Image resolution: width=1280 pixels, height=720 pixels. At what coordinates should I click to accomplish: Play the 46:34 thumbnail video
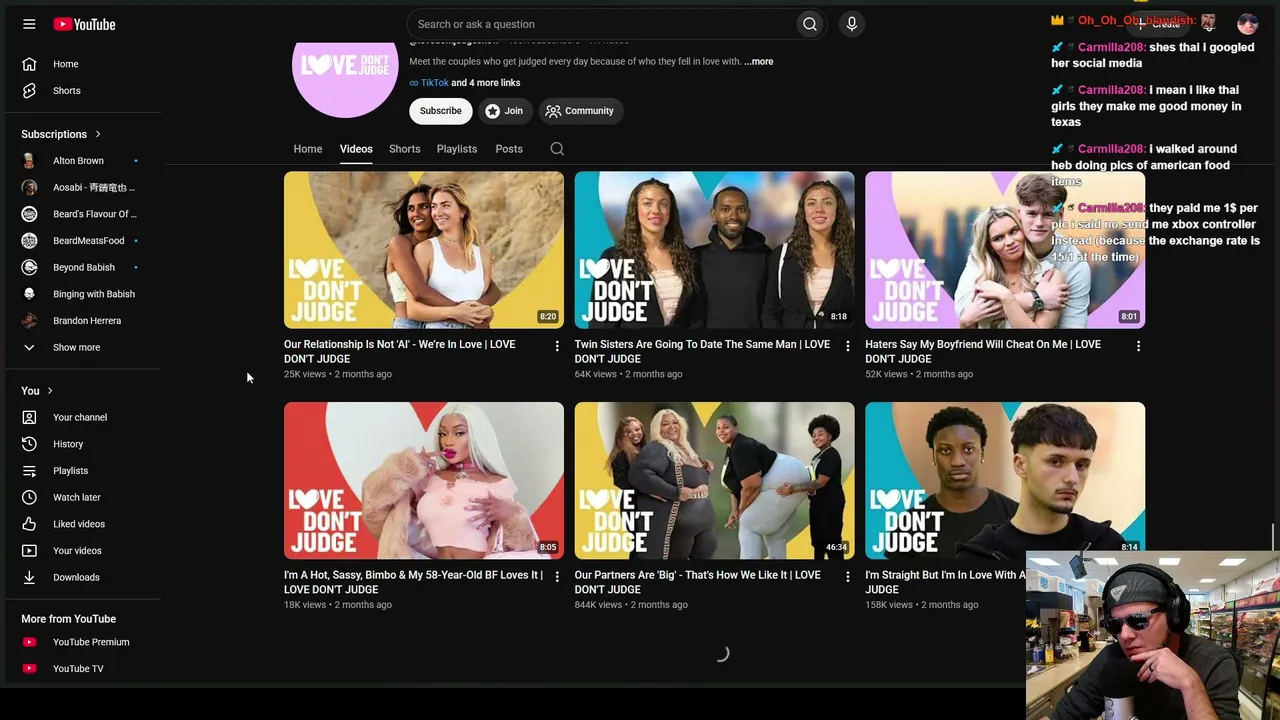point(714,481)
